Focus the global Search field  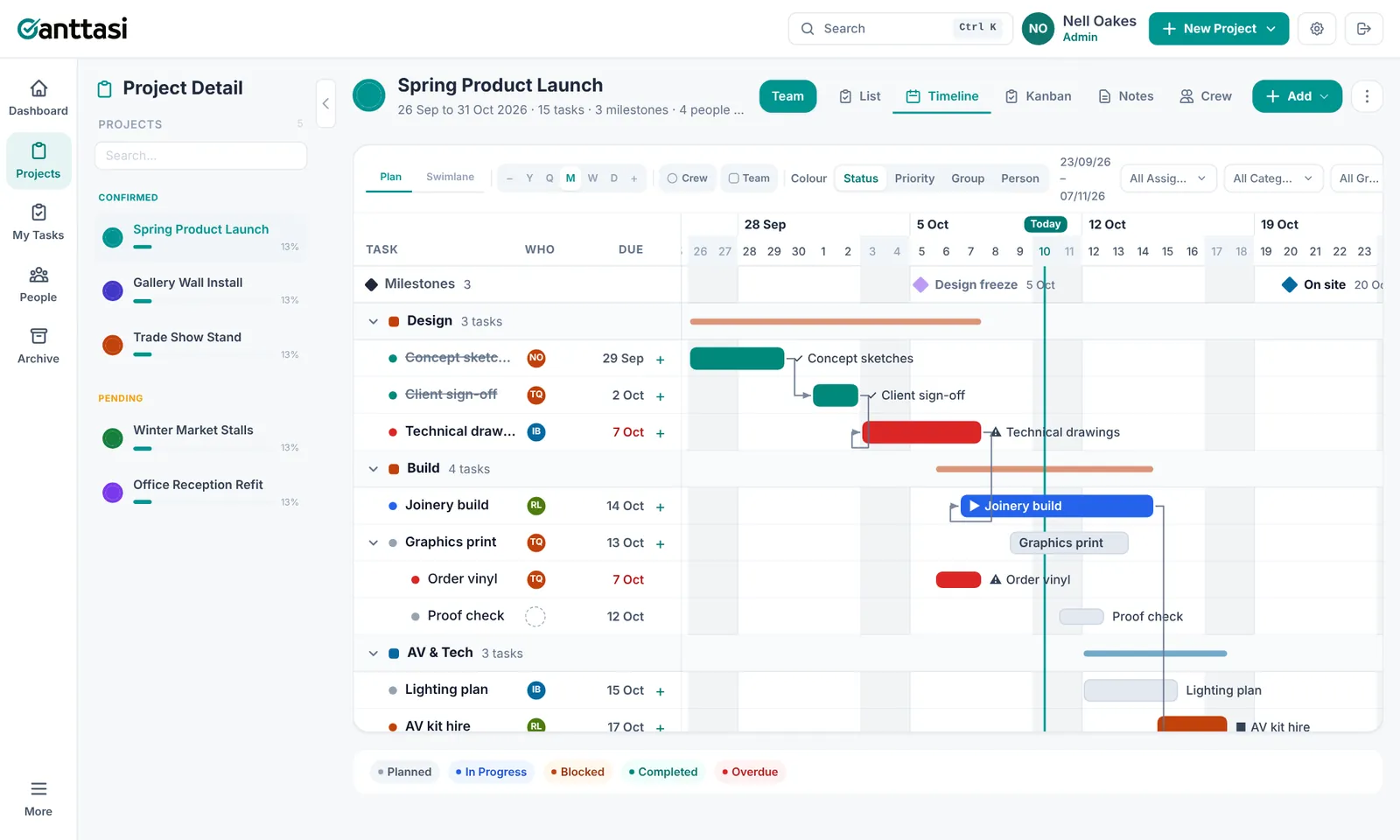900,29
